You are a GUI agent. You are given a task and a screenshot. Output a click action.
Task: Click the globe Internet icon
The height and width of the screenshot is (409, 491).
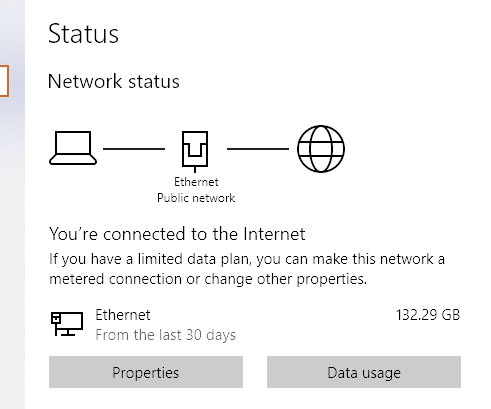pyautogui.click(x=321, y=149)
